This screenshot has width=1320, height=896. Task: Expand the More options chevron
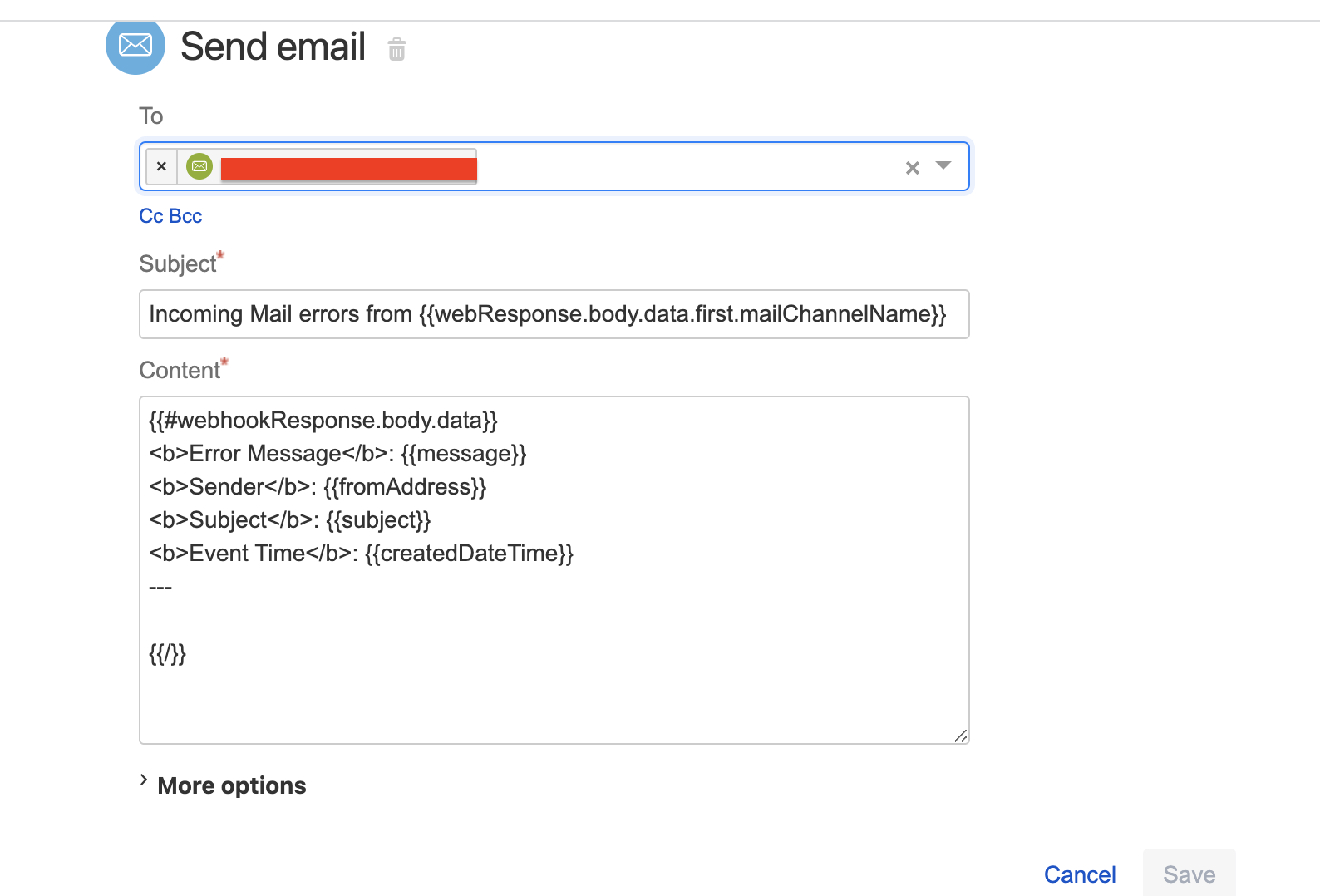pos(144,780)
